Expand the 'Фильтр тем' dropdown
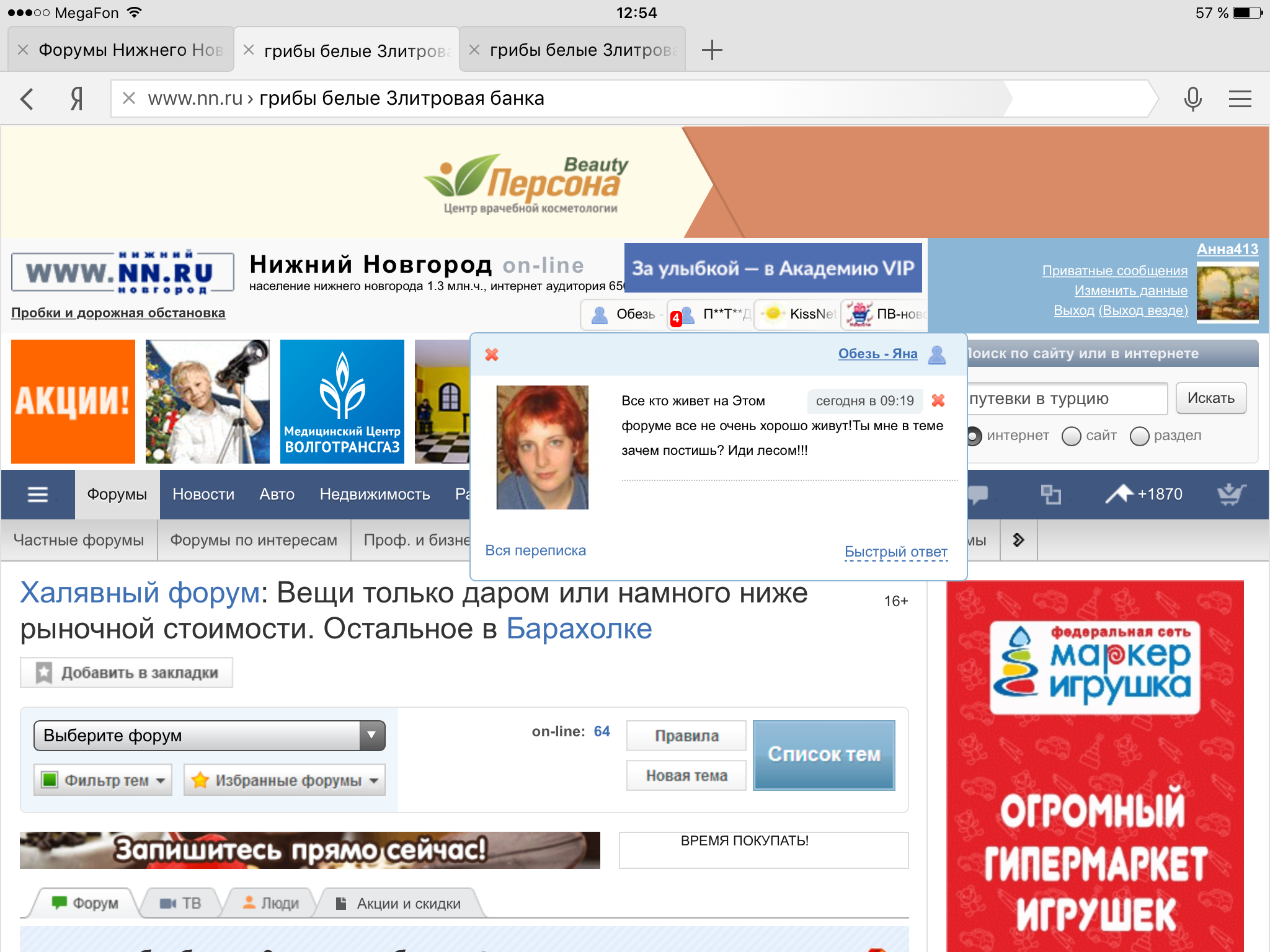 (103, 780)
